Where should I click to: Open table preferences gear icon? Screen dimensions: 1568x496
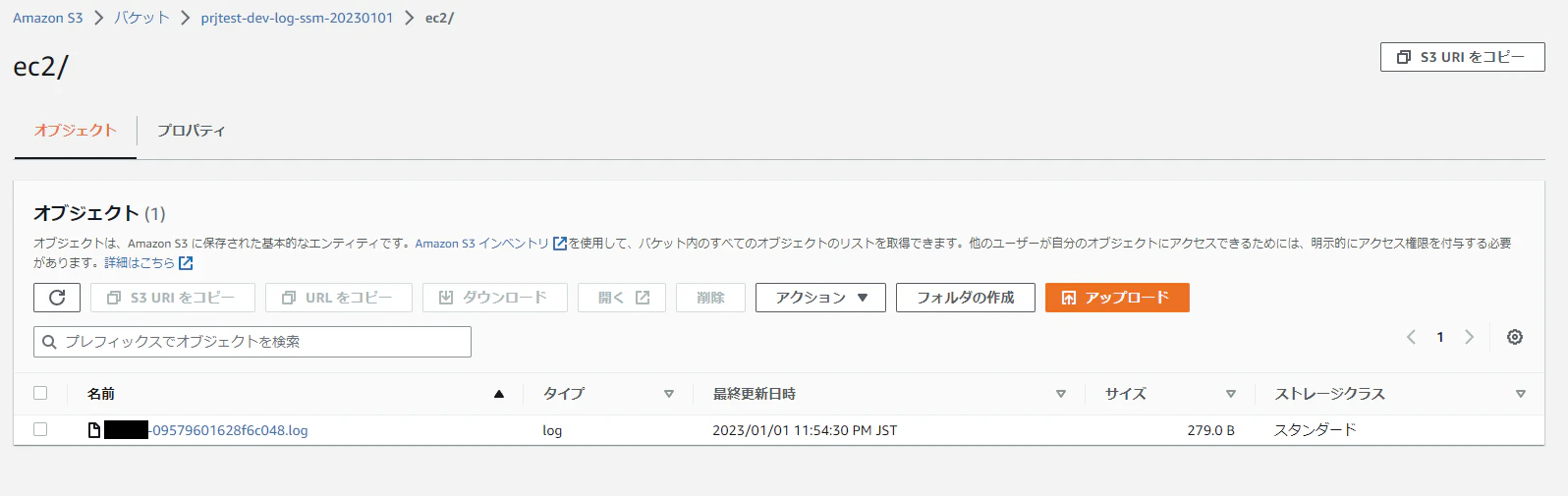click(x=1515, y=337)
